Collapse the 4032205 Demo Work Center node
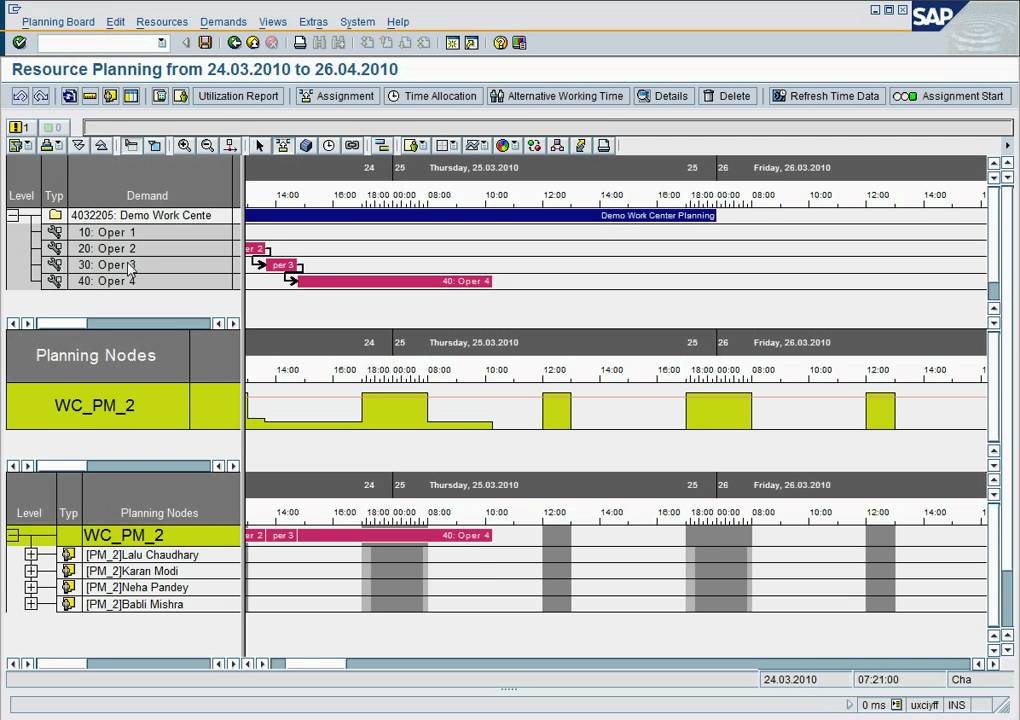Screen dimensions: 1020x720 (13, 215)
